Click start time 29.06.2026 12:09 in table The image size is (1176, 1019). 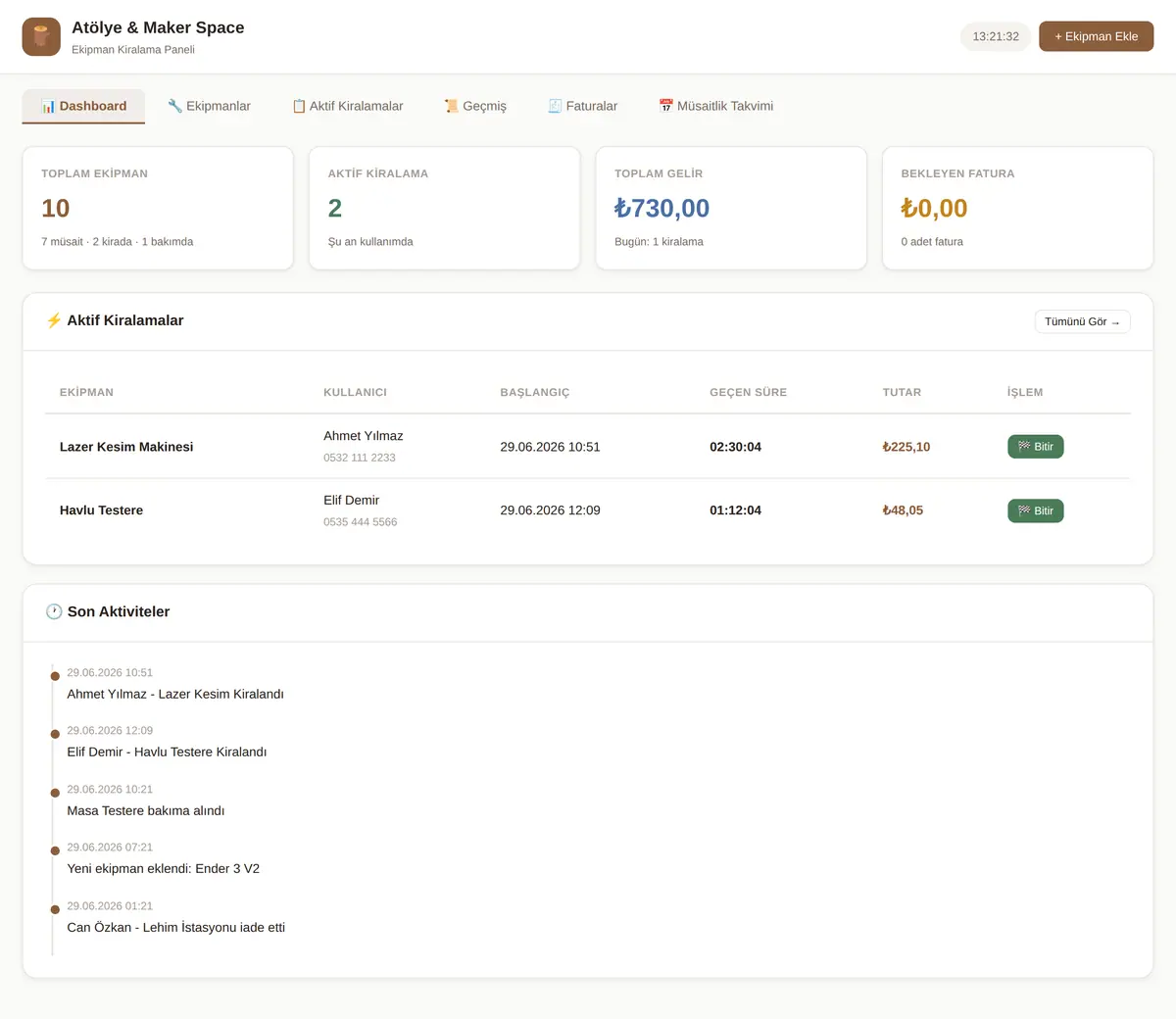pos(550,510)
